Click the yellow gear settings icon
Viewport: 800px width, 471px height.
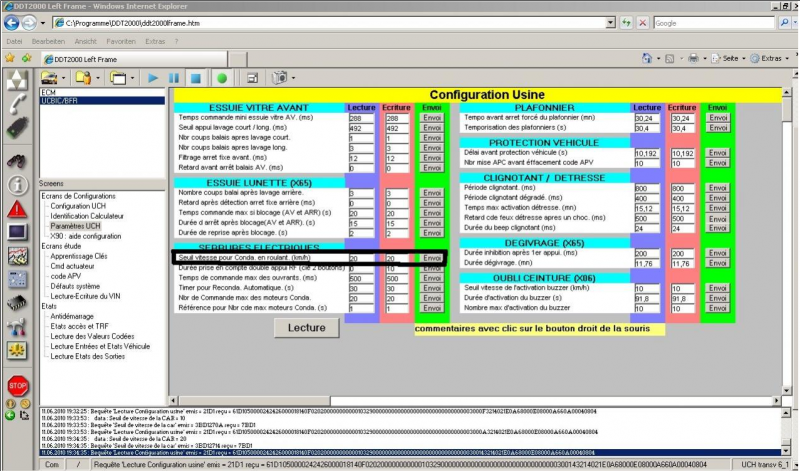coord(17,351)
